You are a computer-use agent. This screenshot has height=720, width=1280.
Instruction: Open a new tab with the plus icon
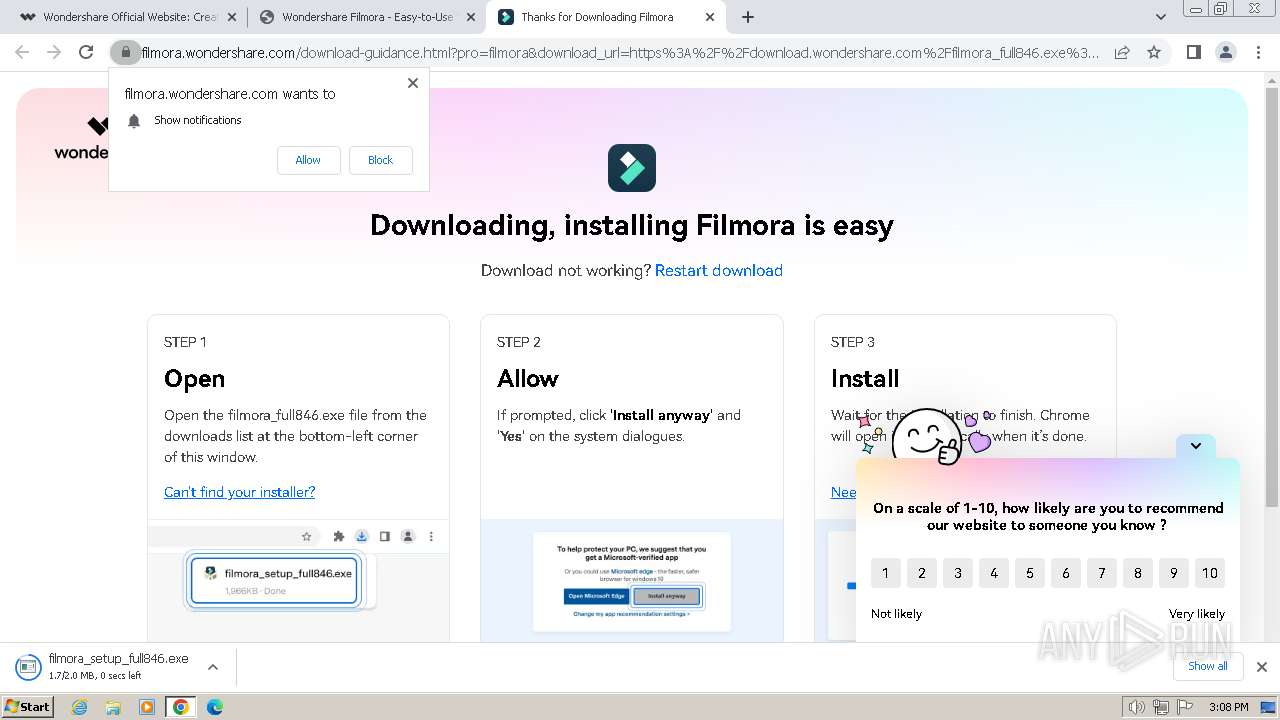(748, 17)
